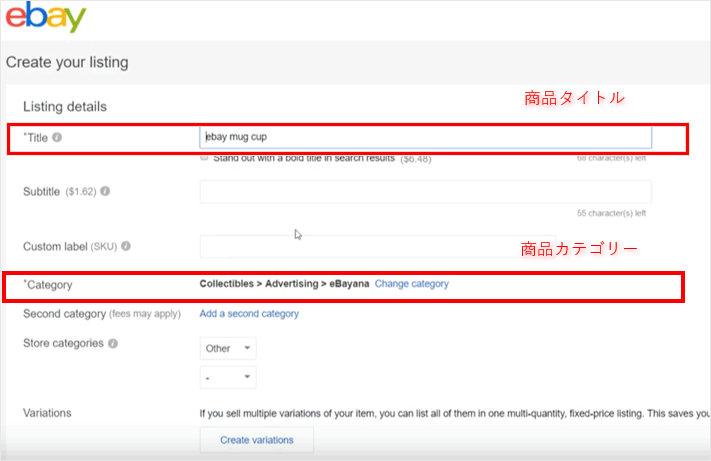The width and height of the screenshot is (711, 461).
Task: Follow the 'Change category' link
Action: [412, 284]
